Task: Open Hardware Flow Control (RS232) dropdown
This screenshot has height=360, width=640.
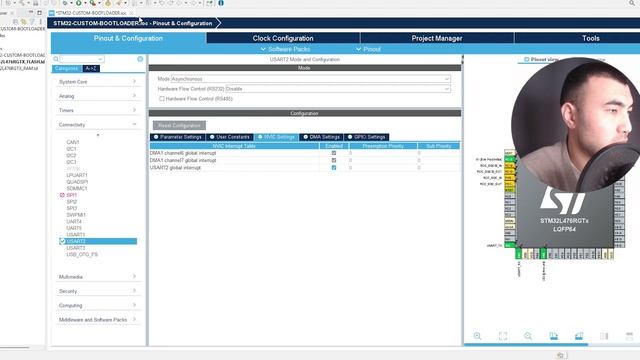Action: (338, 89)
